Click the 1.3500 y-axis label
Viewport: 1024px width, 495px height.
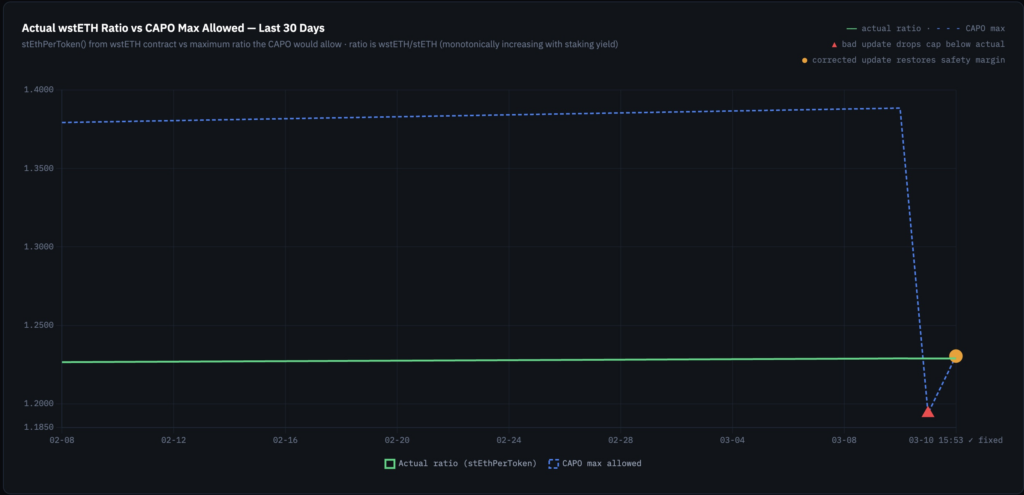[x=40, y=168]
